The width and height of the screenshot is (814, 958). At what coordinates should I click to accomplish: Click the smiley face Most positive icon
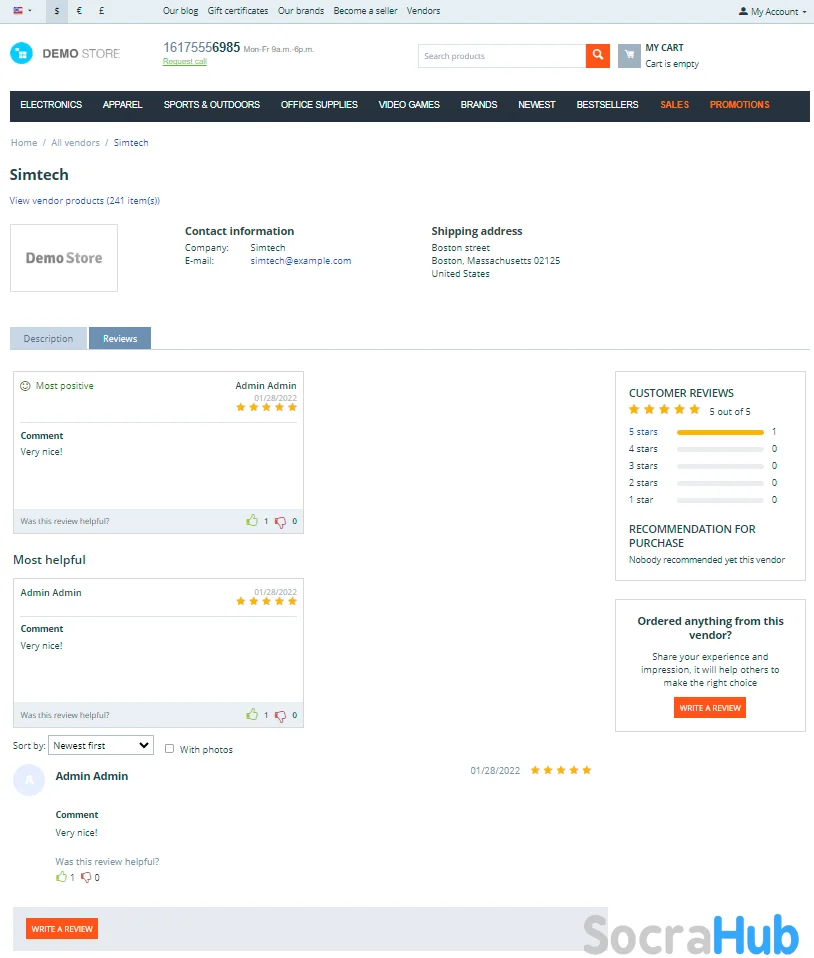(x=25, y=386)
